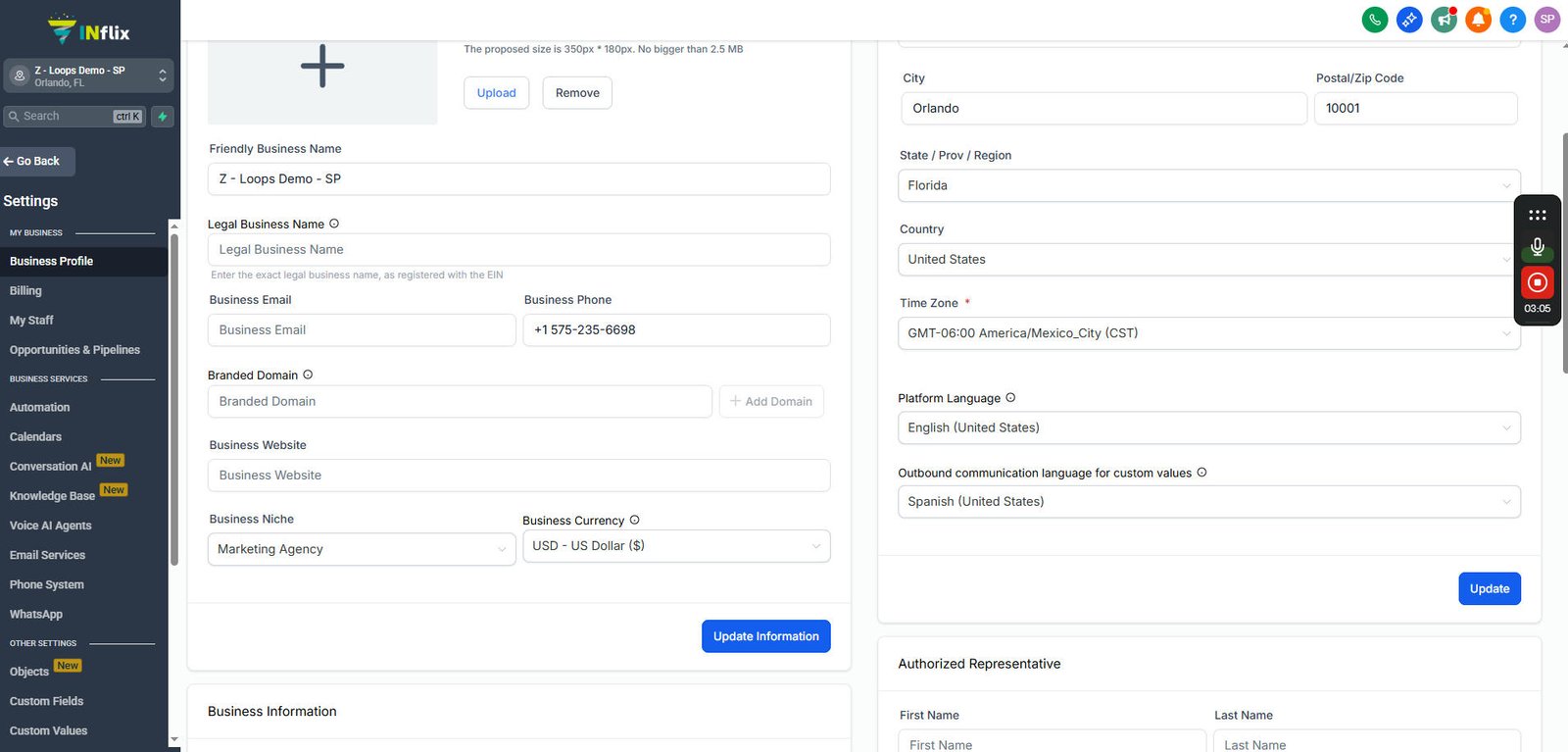Click info icon beside Legal Business Name
The height and width of the screenshot is (752, 1568).
pyautogui.click(x=334, y=224)
